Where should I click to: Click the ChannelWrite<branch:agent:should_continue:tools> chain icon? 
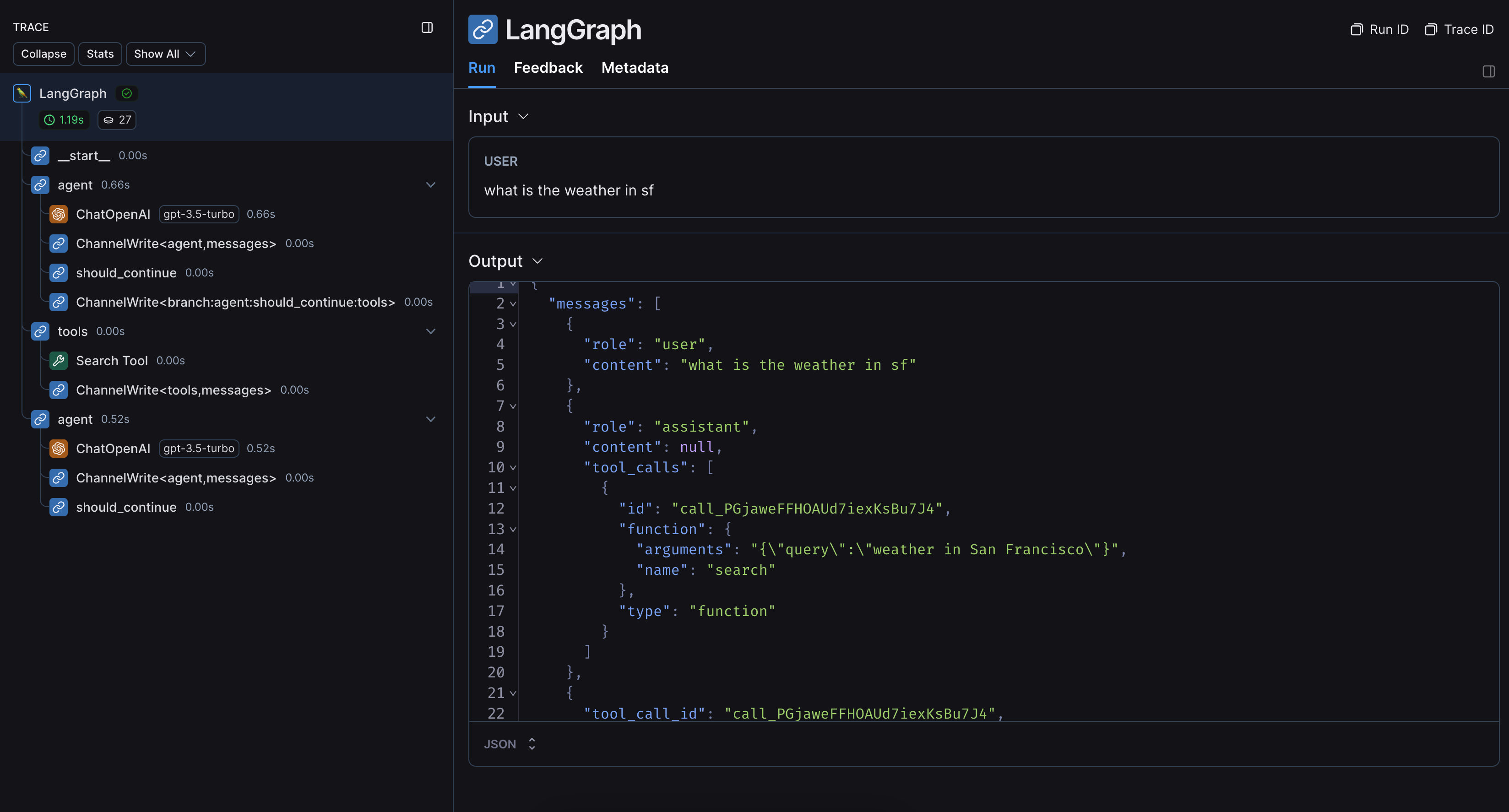tap(59, 302)
